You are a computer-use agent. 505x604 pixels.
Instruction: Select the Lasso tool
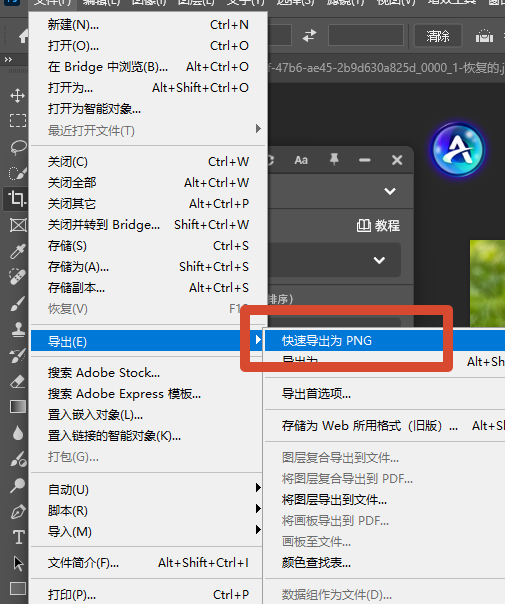point(18,148)
